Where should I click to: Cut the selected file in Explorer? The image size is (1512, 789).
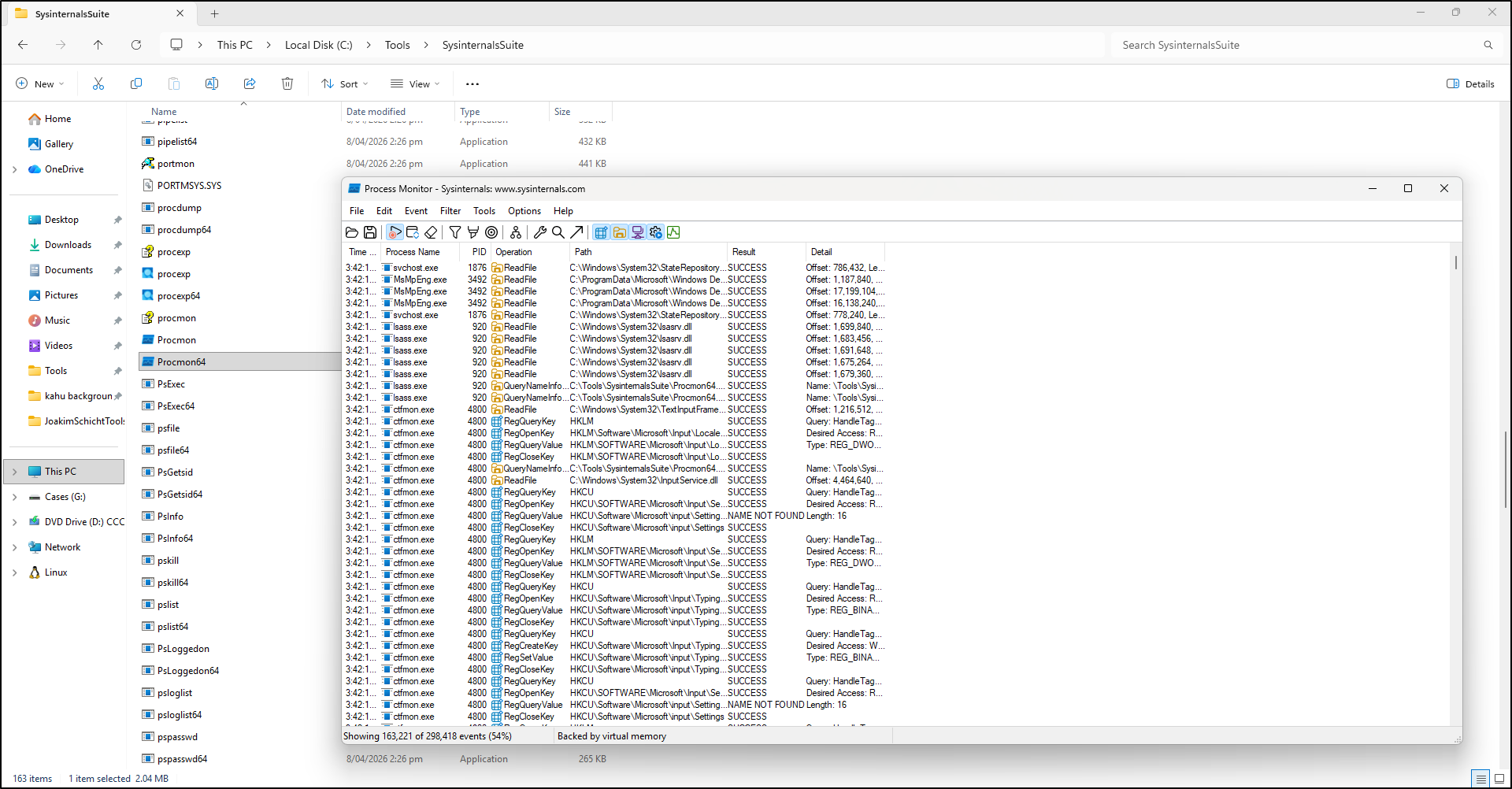[x=98, y=83]
